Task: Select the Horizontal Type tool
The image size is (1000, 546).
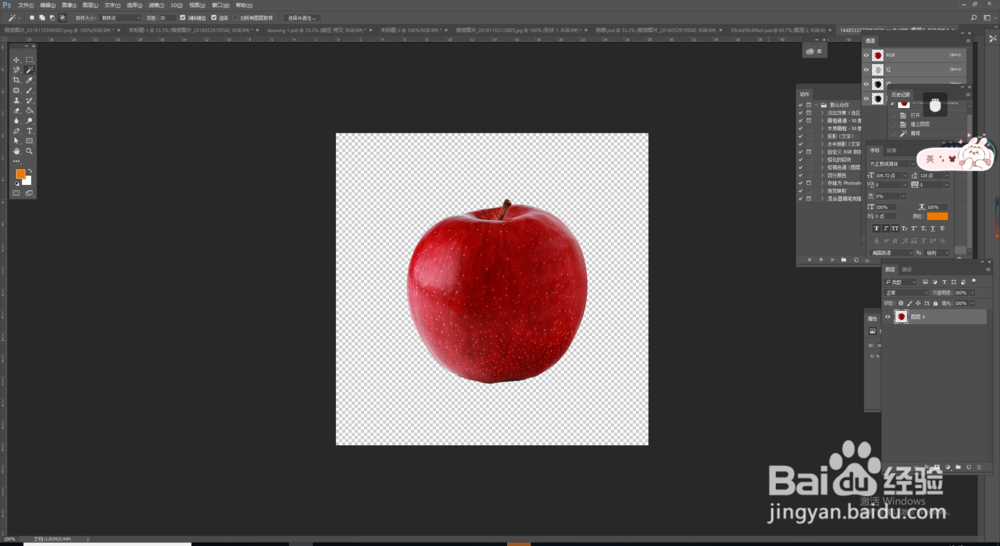Action: [x=29, y=131]
